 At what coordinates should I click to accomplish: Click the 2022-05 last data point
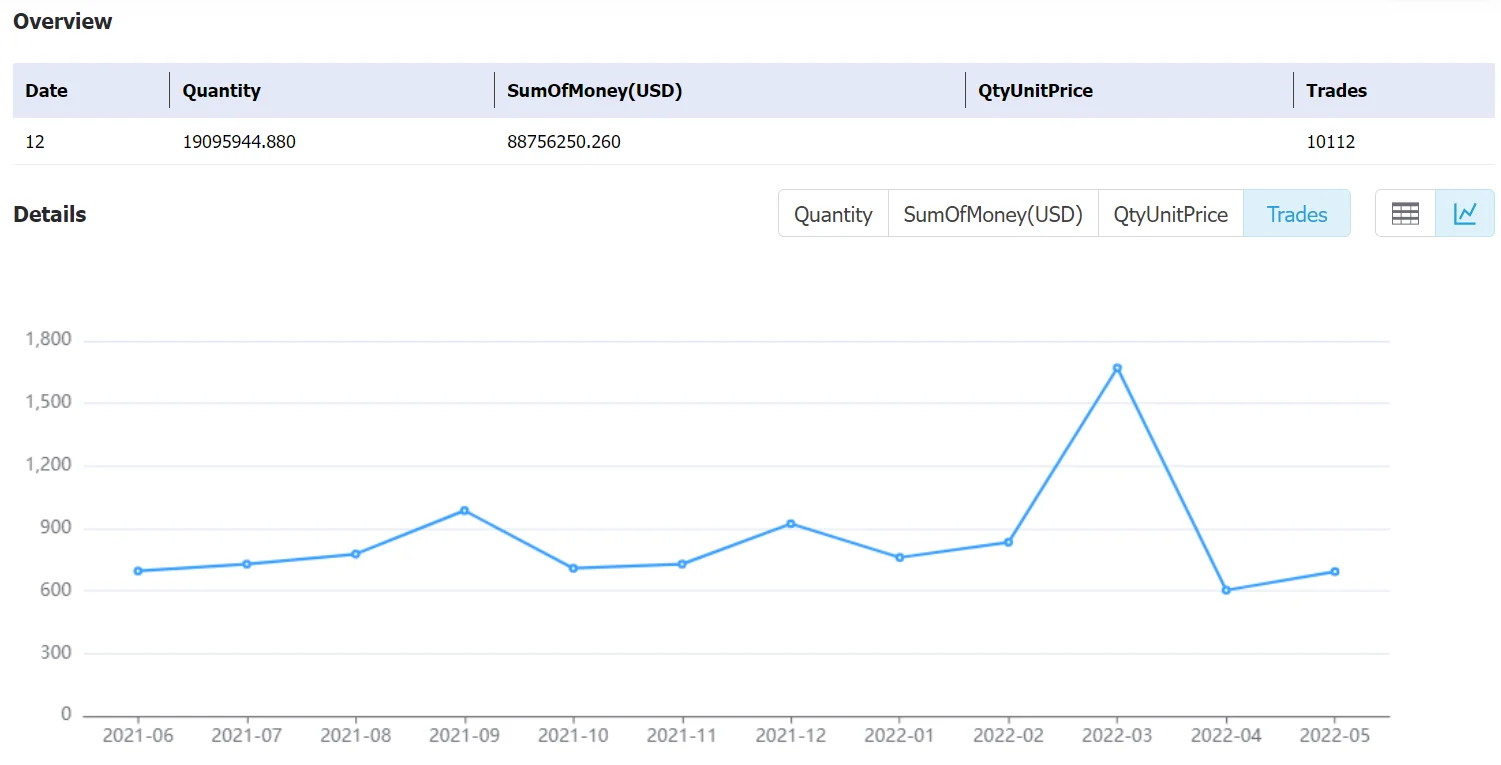[x=1335, y=572]
